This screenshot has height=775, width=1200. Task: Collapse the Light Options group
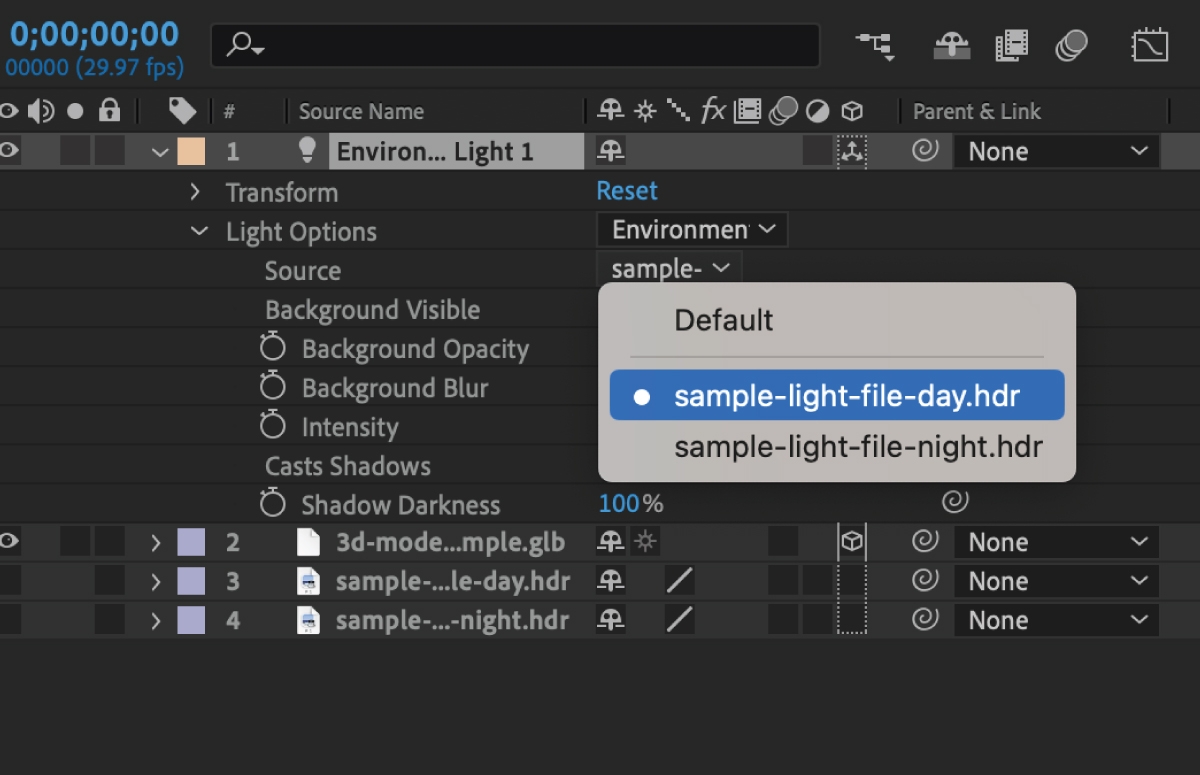[x=199, y=231]
